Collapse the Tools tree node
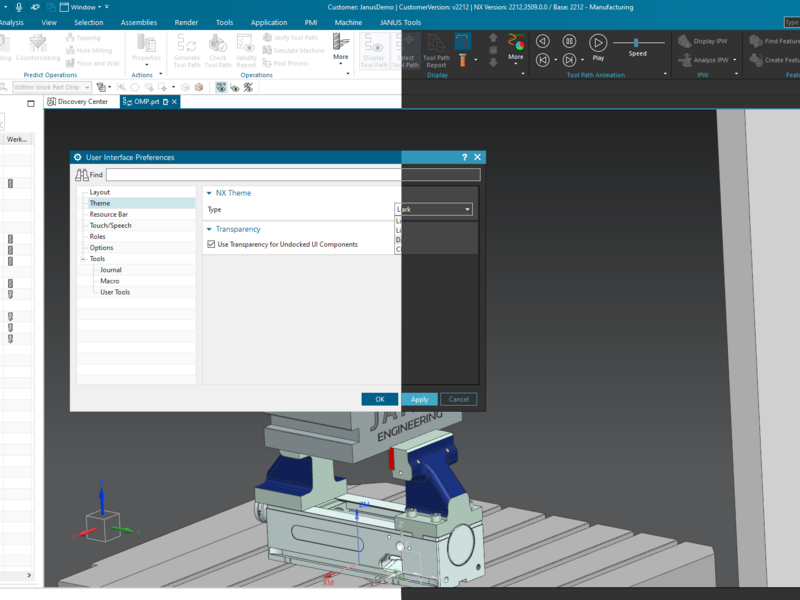The height and width of the screenshot is (600, 800). click(83, 259)
